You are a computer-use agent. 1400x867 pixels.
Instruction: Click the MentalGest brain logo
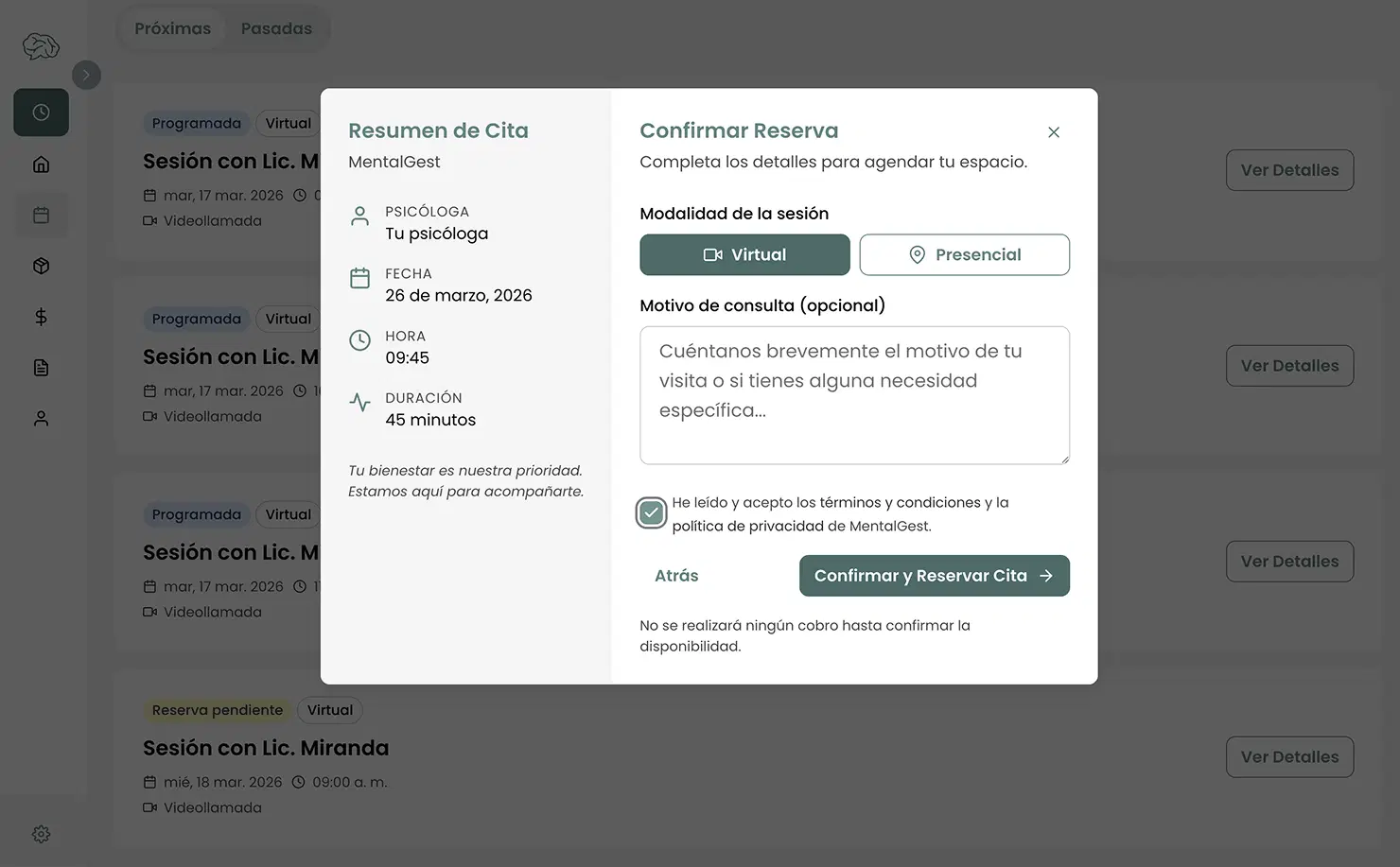coord(41,45)
